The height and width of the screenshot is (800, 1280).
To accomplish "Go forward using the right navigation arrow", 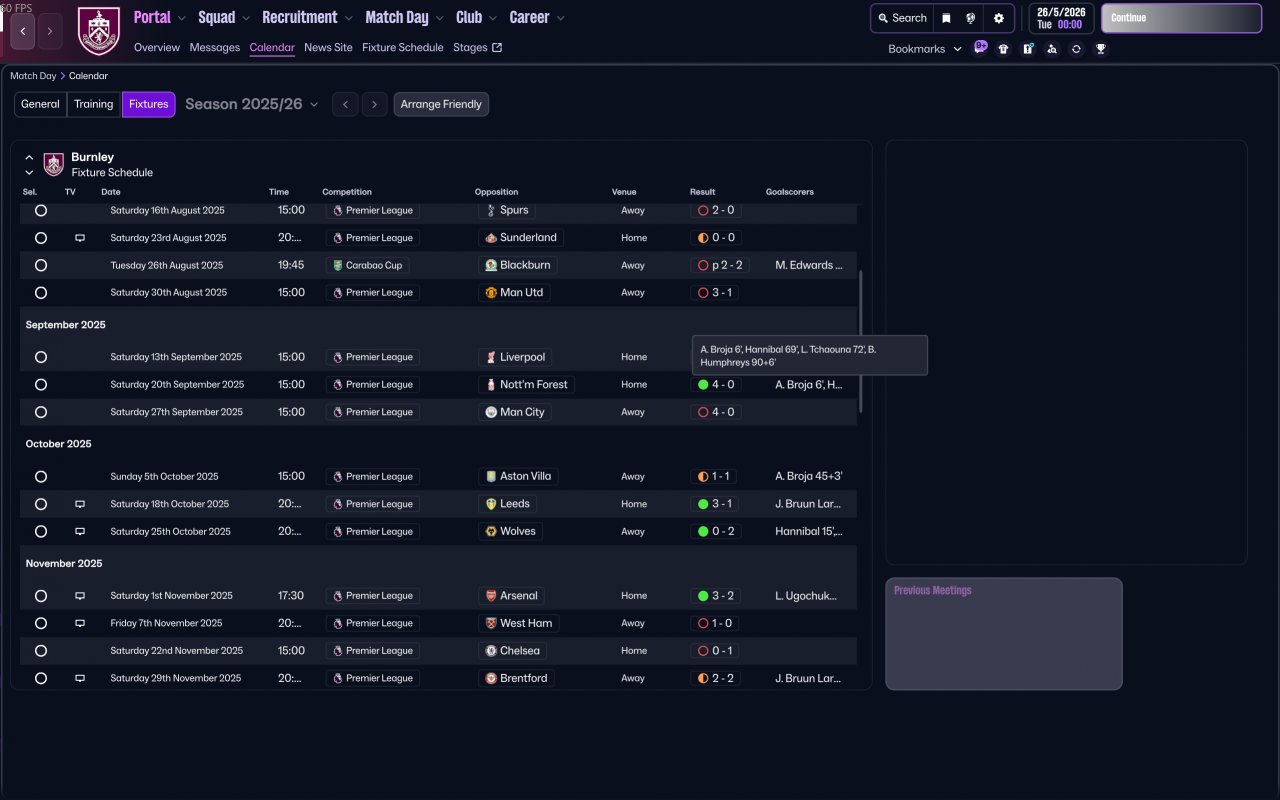I will point(50,32).
